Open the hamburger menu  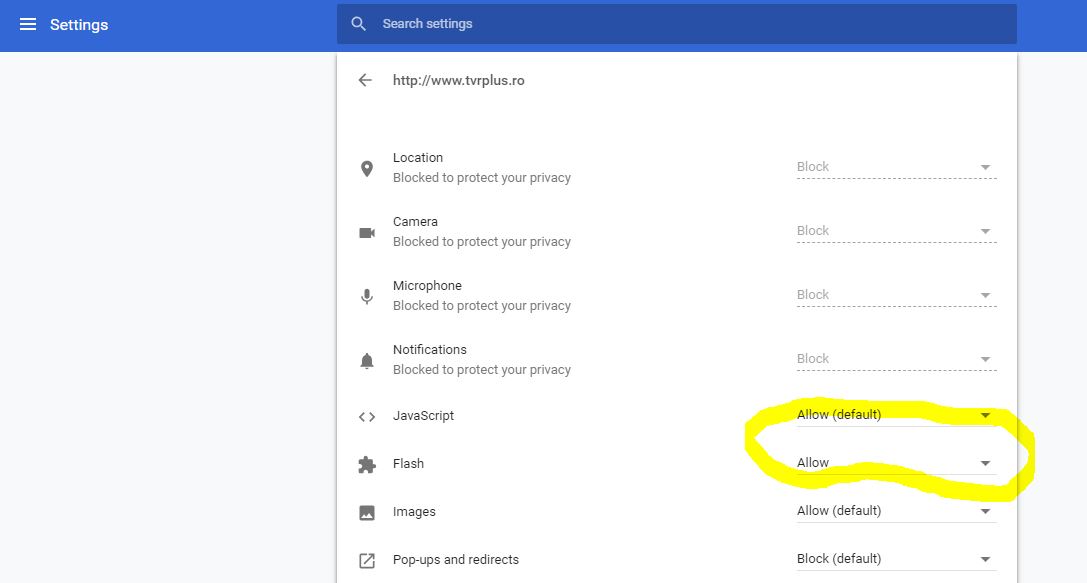(x=25, y=24)
